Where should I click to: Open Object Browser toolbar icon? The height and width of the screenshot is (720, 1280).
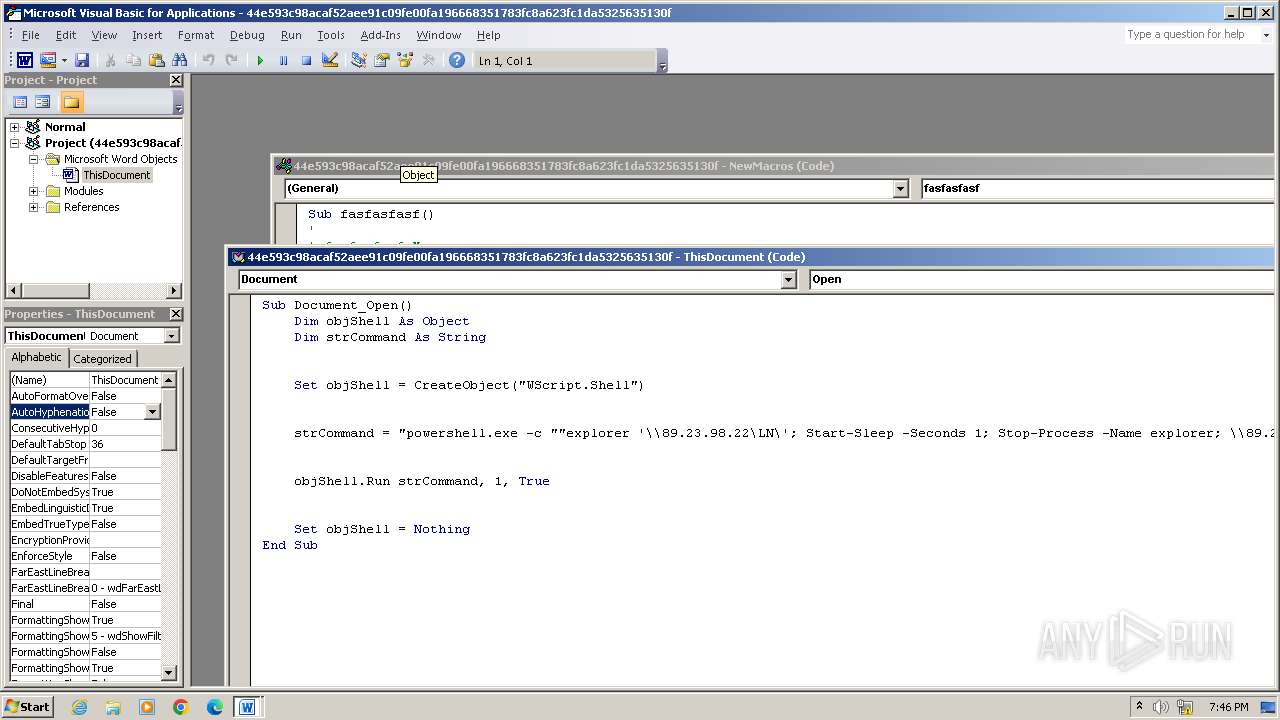click(405, 61)
